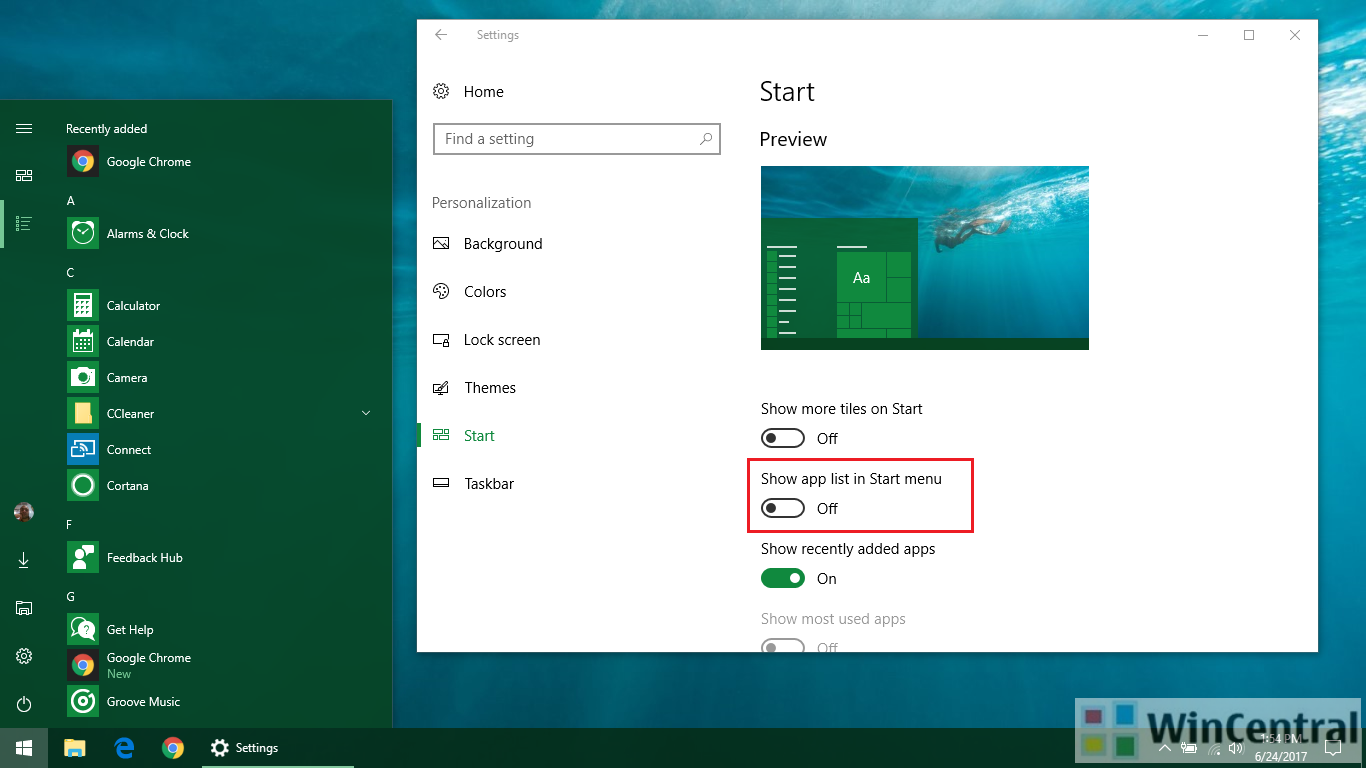
Task: Launch the Calculator app
Action: (x=133, y=305)
